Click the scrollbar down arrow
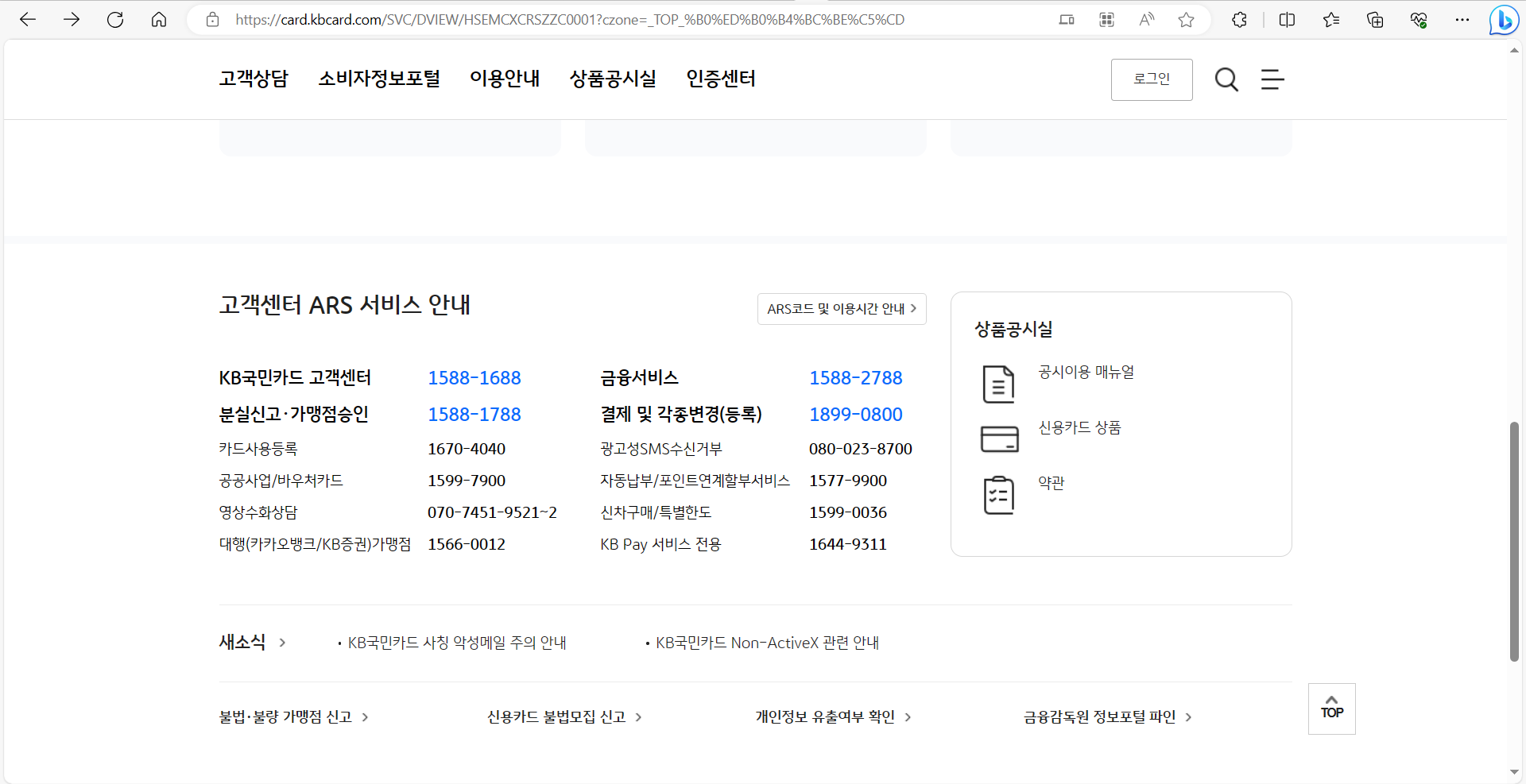Screen dimensions: 1526x784 1514,772
